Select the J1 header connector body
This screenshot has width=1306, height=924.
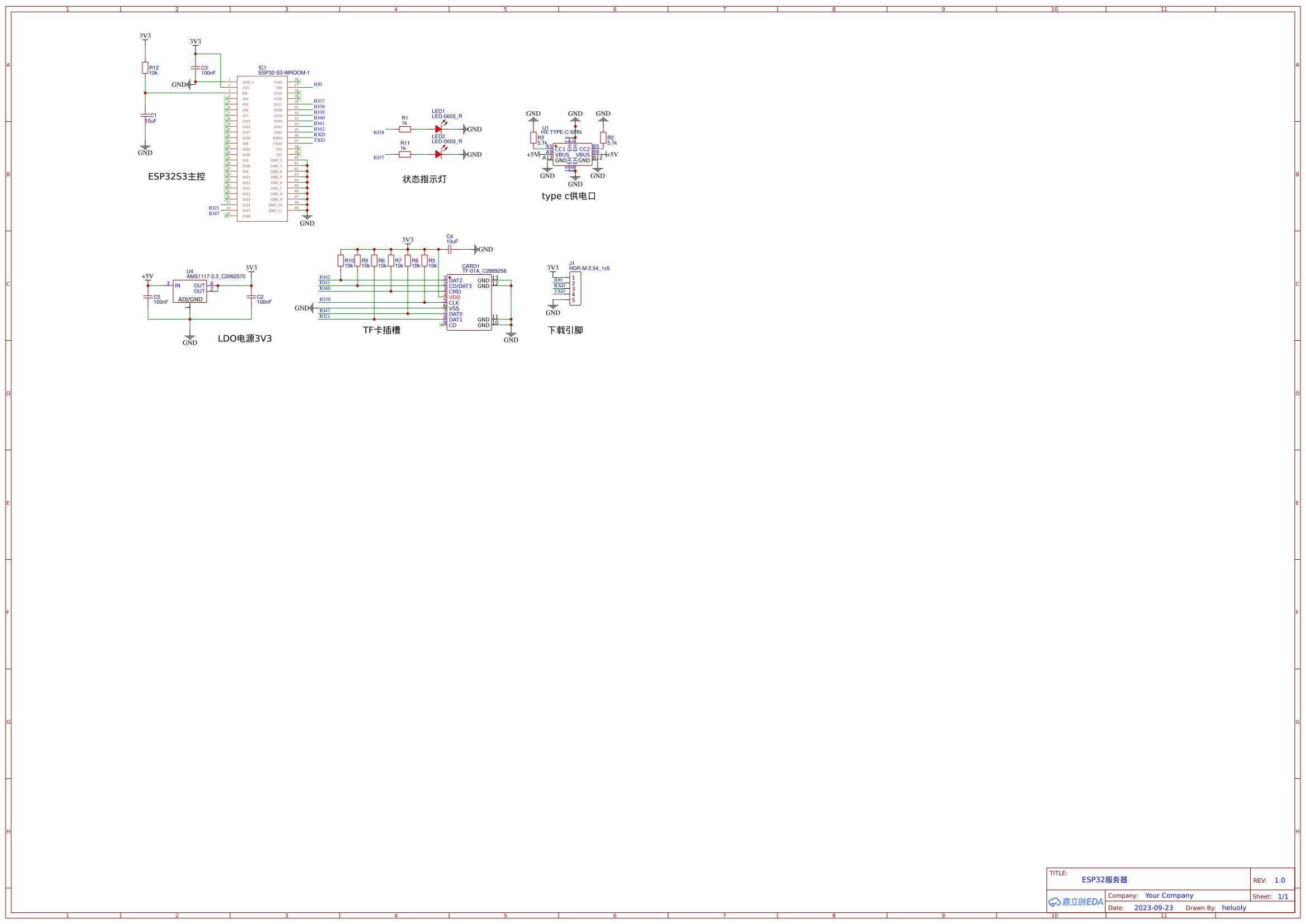575,288
